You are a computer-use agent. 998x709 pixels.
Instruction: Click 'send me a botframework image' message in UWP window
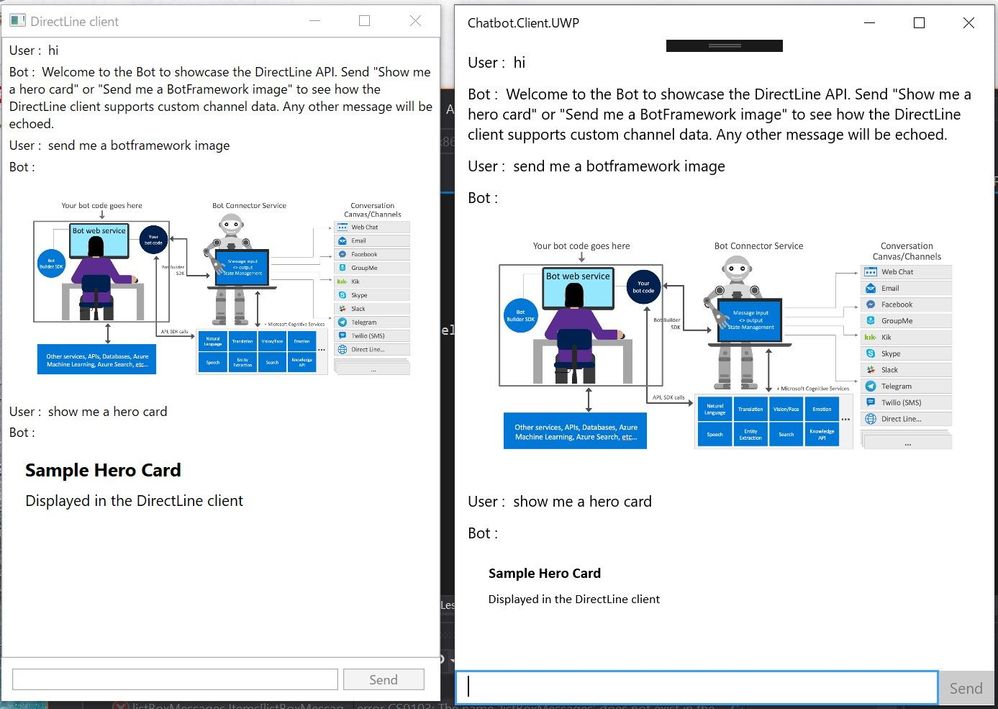tap(619, 166)
